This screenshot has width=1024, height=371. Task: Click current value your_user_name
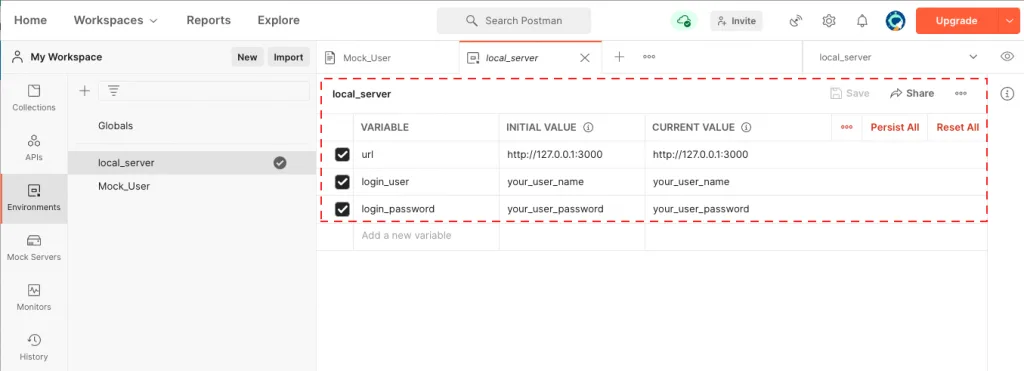point(691,182)
